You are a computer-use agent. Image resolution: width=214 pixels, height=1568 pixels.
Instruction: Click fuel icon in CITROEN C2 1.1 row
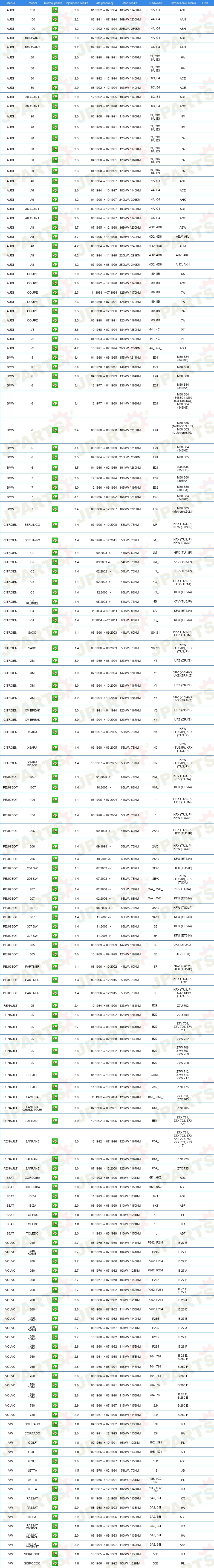coord(55,553)
